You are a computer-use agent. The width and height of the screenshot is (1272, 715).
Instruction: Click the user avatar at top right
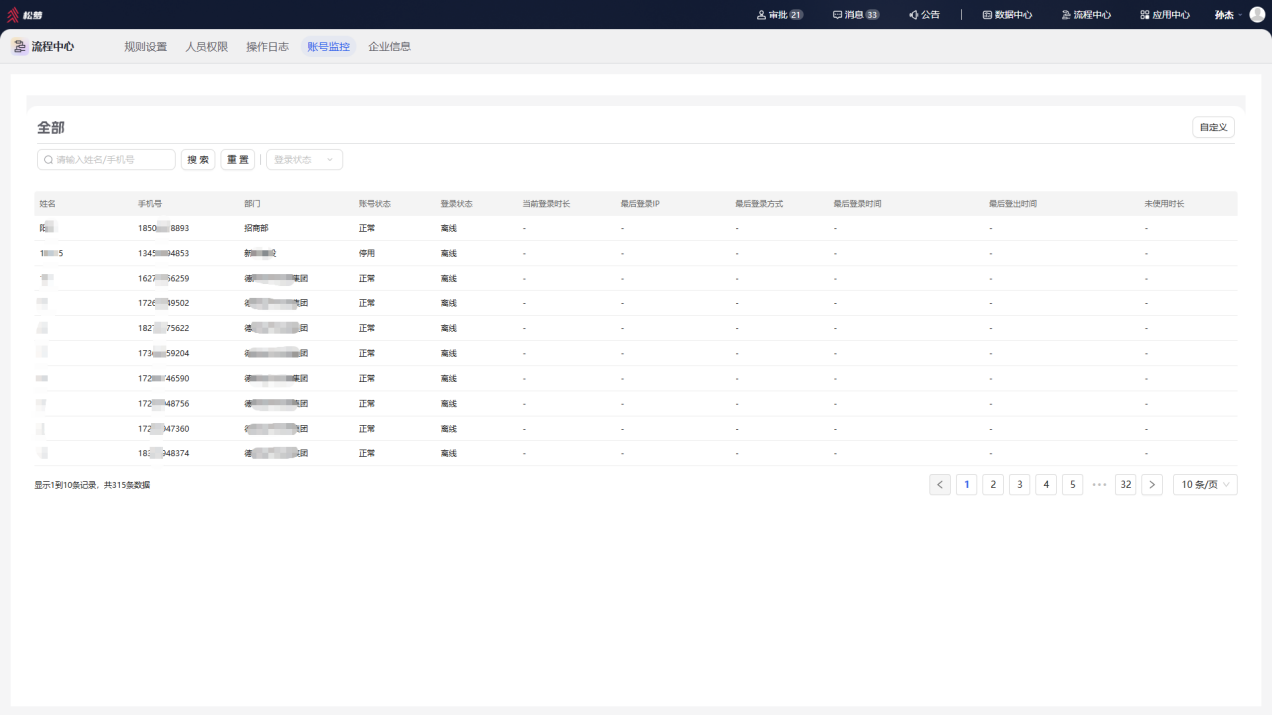pyautogui.click(x=1257, y=15)
